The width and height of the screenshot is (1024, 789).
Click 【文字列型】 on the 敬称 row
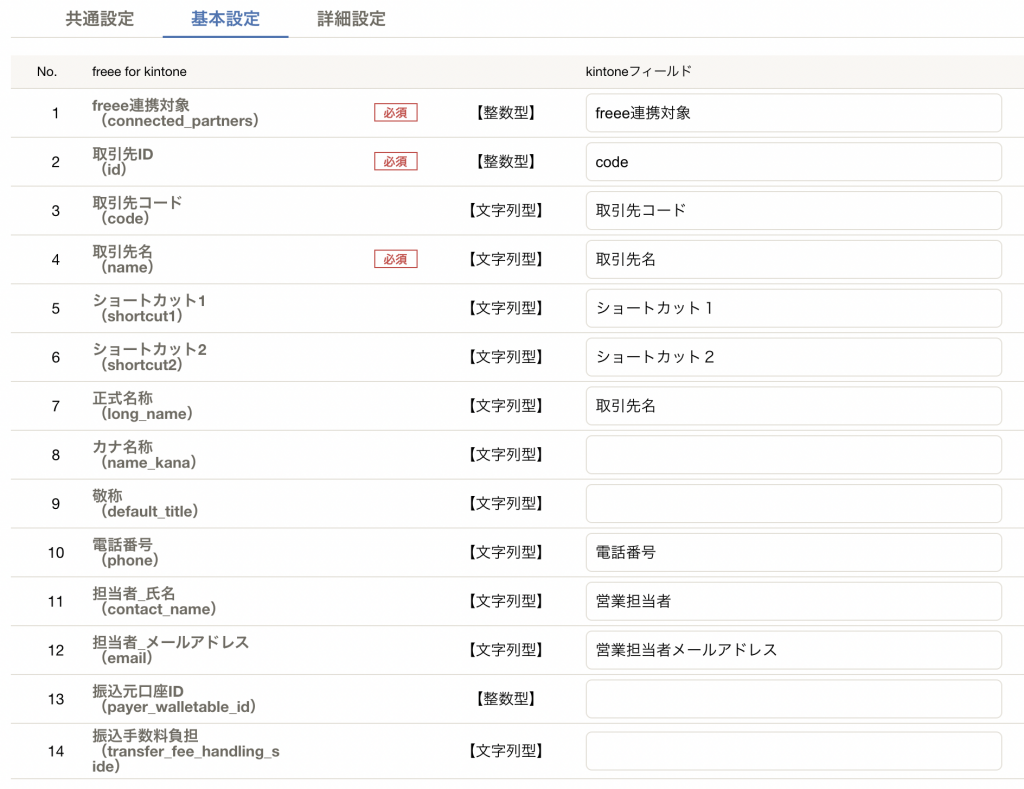click(505, 504)
